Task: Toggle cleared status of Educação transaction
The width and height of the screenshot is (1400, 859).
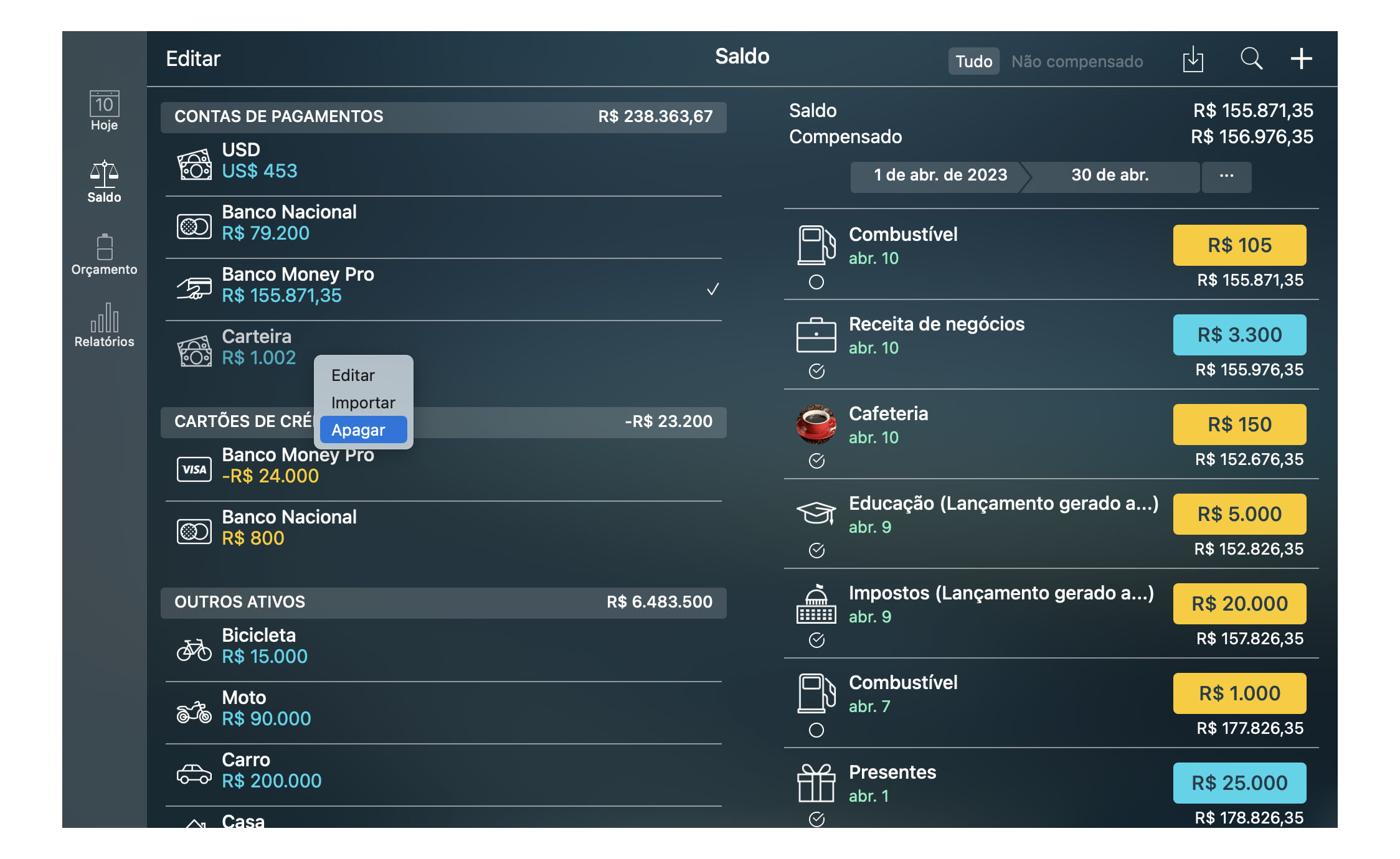Action: (x=816, y=551)
